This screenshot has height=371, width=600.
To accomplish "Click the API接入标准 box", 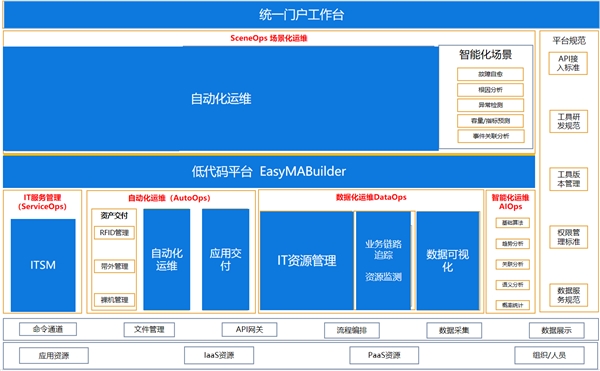I will 568,63.
